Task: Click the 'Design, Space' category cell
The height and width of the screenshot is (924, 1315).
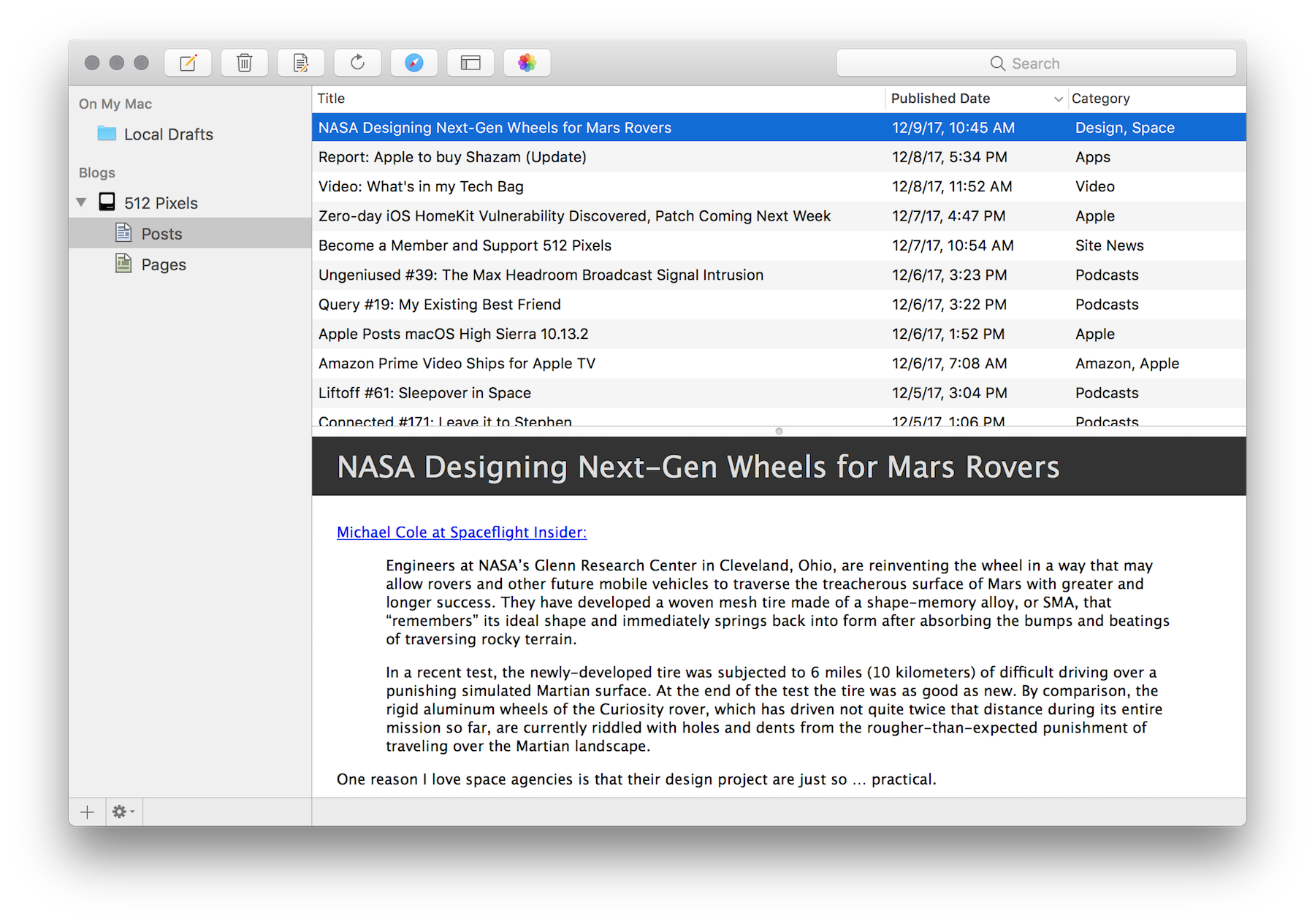Action: [1125, 128]
